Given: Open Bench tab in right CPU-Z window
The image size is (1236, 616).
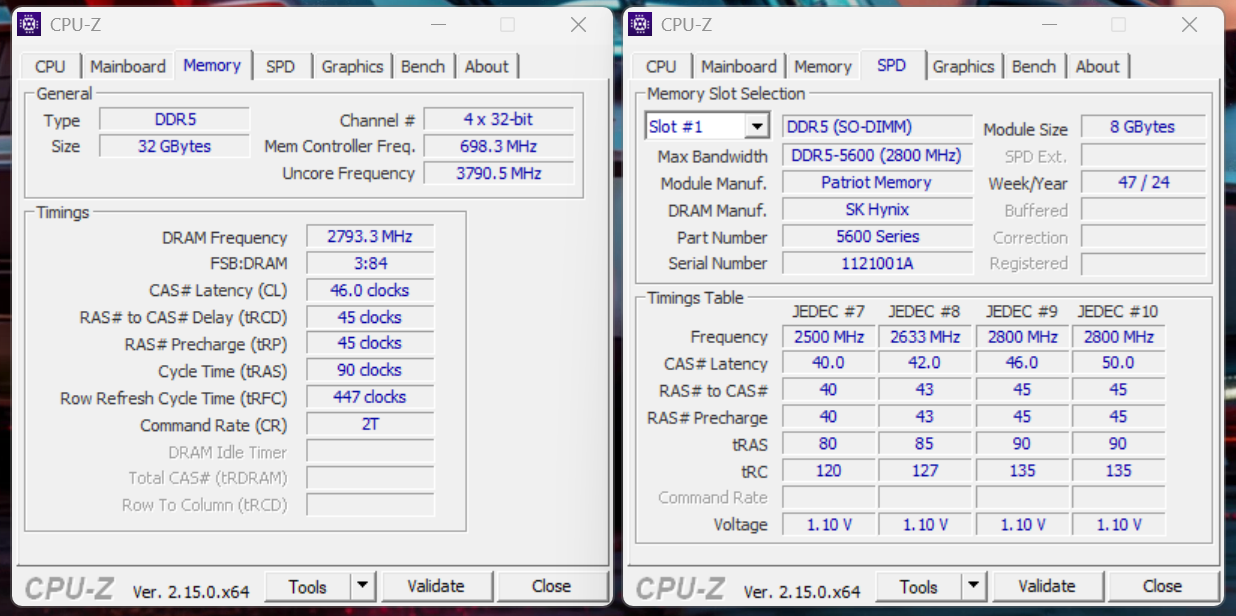Looking at the screenshot, I should (1034, 67).
